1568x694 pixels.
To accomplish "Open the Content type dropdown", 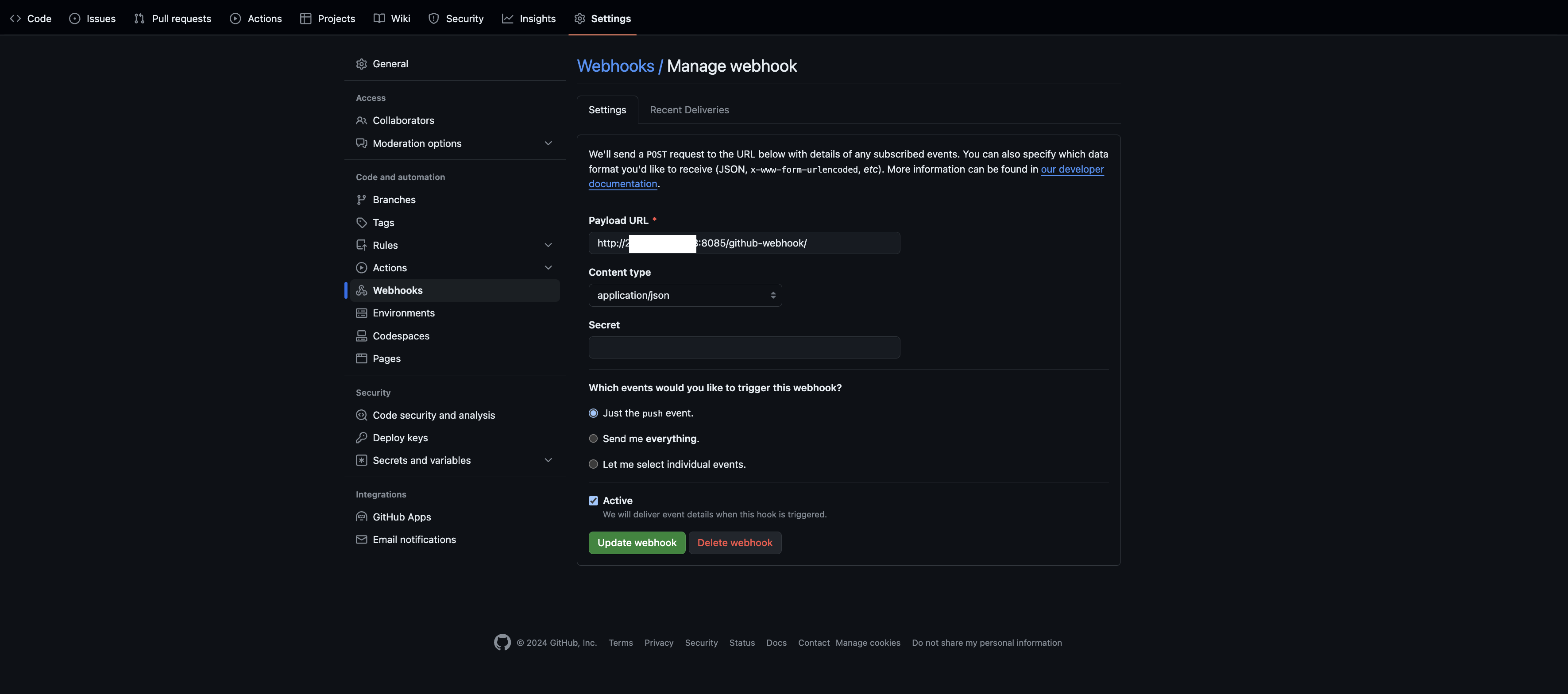I will coord(684,295).
